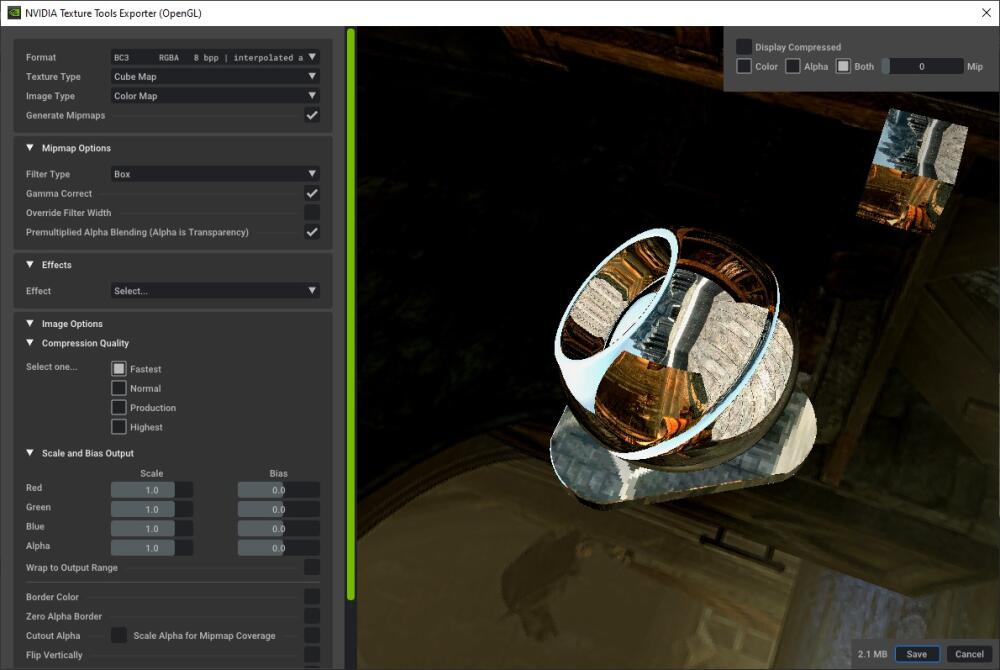The height and width of the screenshot is (670, 1000).
Task: Enable the Flip Vertically checkbox
Action: pyautogui.click(x=312, y=655)
